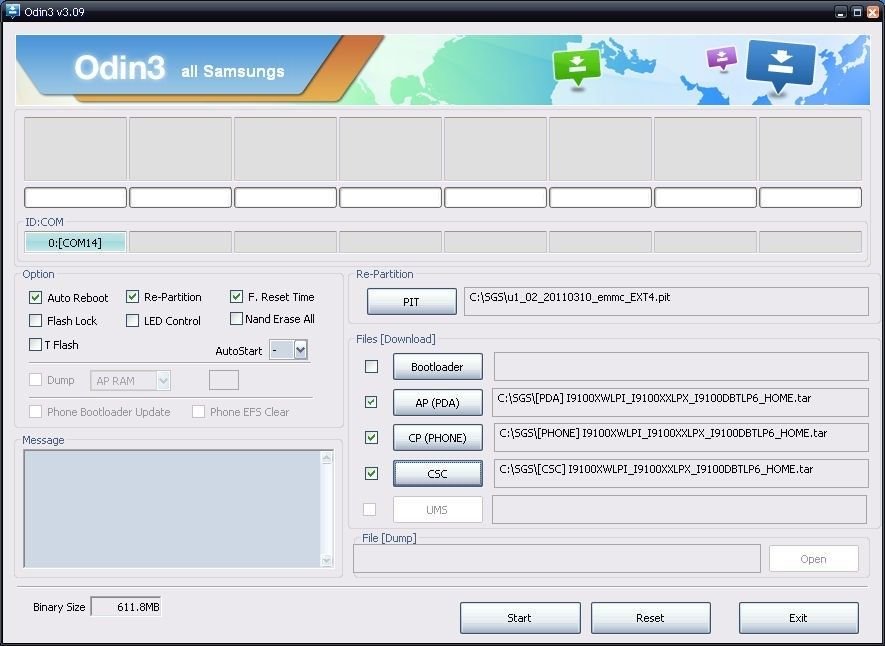The height and width of the screenshot is (646, 885).
Task: Start the flashing process
Action: coord(520,618)
